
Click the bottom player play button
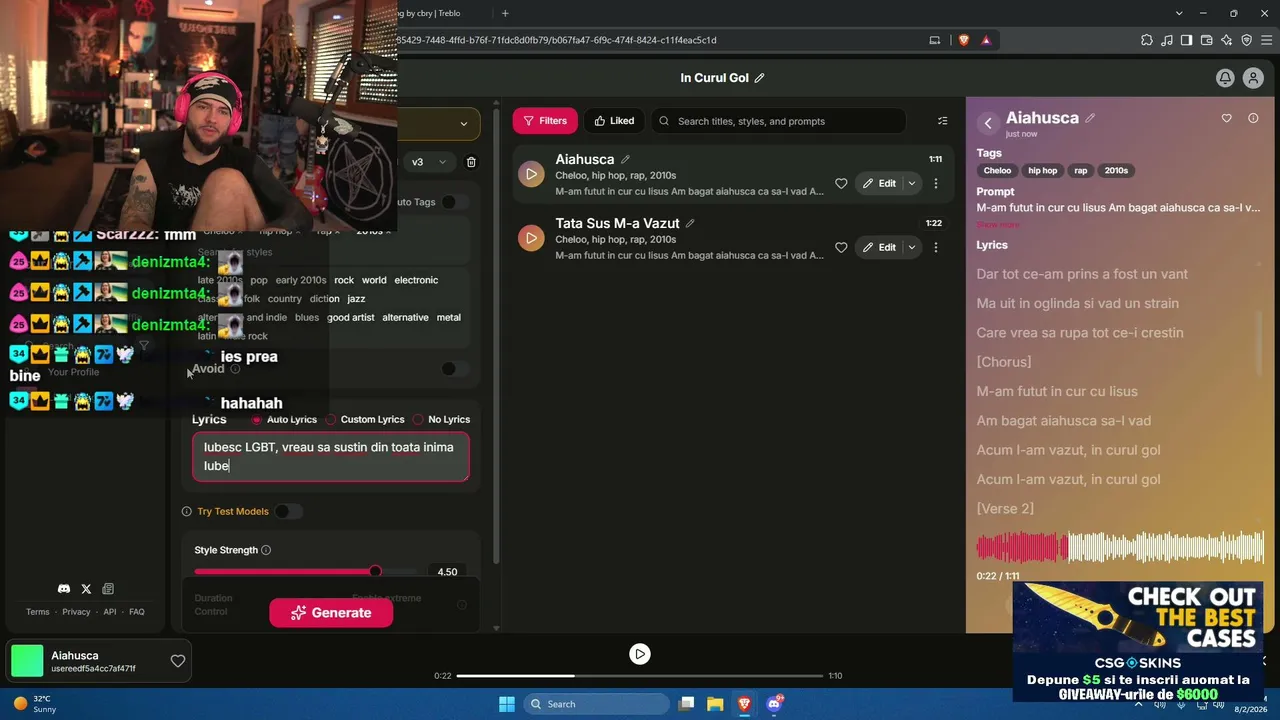640,654
